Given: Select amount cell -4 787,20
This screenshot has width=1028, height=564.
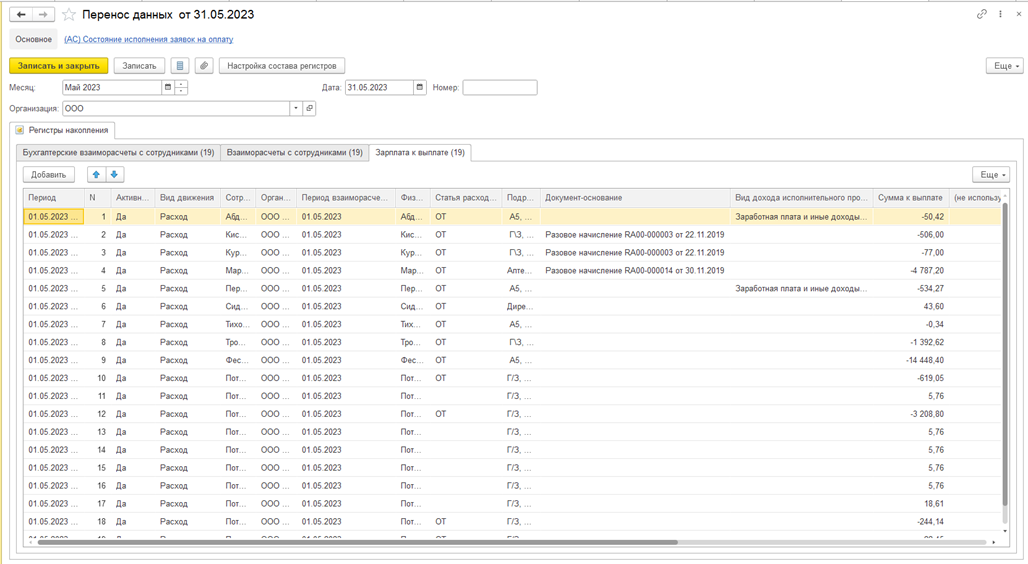Looking at the screenshot, I should tap(911, 270).
